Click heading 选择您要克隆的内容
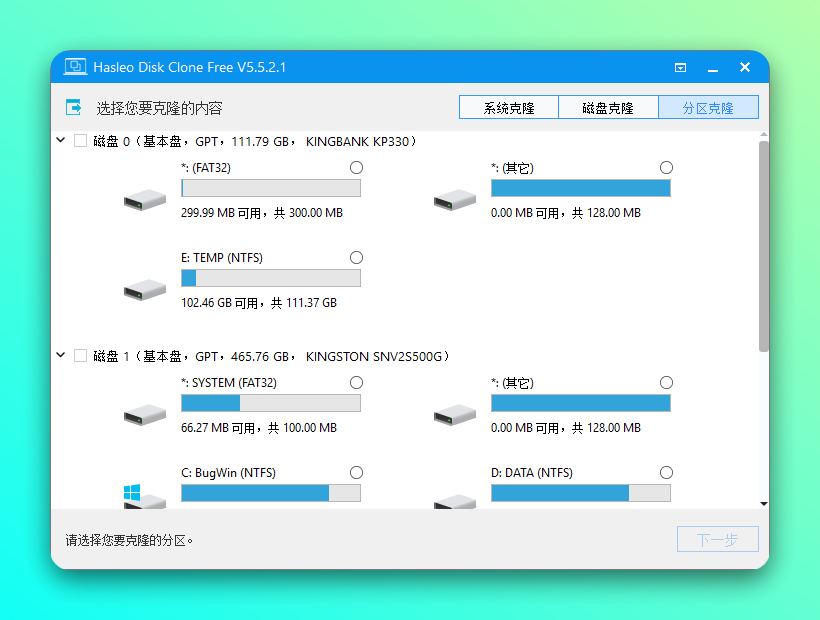This screenshot has height=620, width=820. point(160,108)
